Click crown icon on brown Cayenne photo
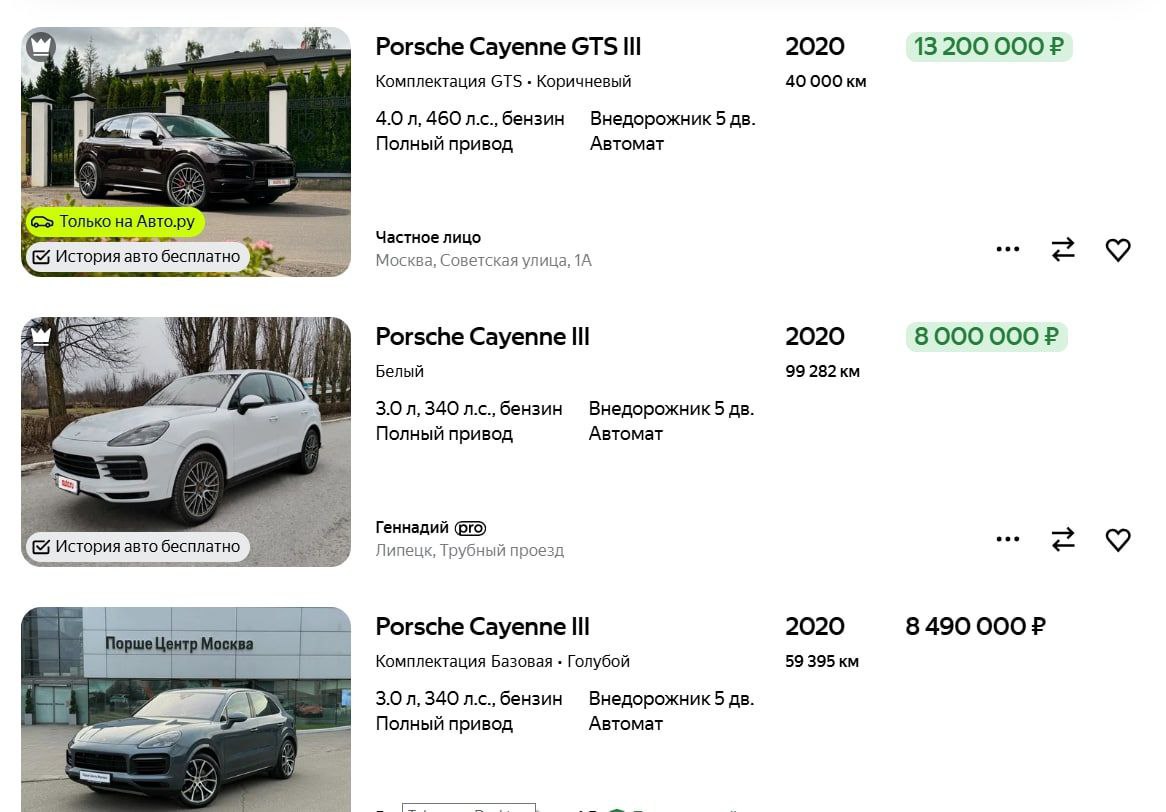The height and width of the screenshot is (812, 1166). coord(41,46)
